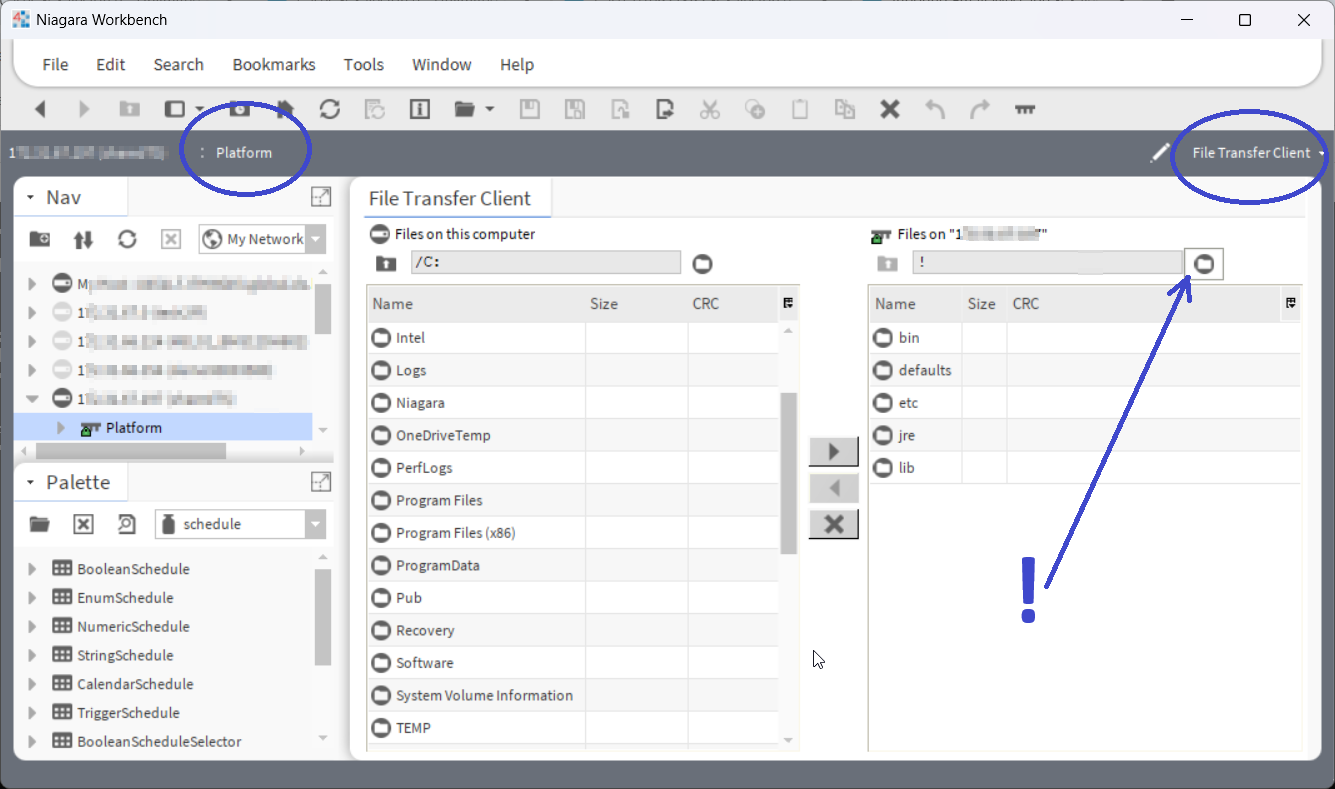Collapse the Nav panel title arrow
This screenshot has width=1335, height=789.
[x=31, y=198]
